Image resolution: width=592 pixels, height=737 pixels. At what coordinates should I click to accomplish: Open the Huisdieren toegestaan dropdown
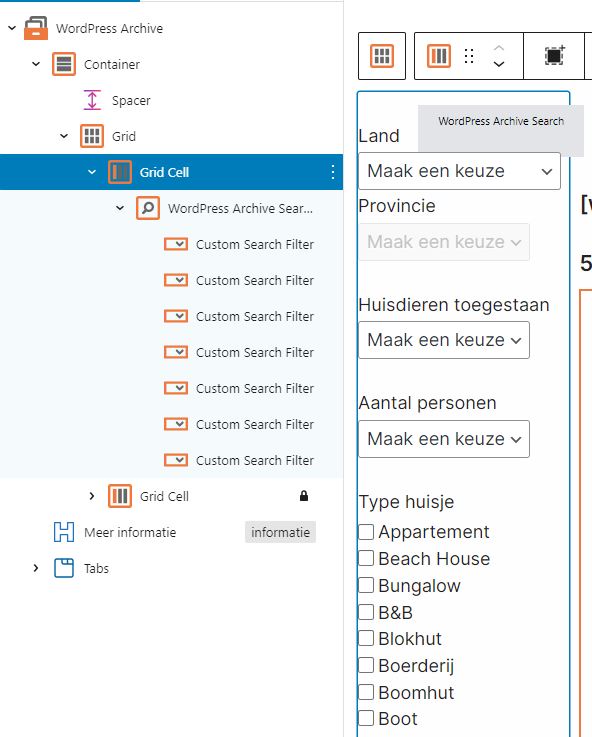coord(444,340)
